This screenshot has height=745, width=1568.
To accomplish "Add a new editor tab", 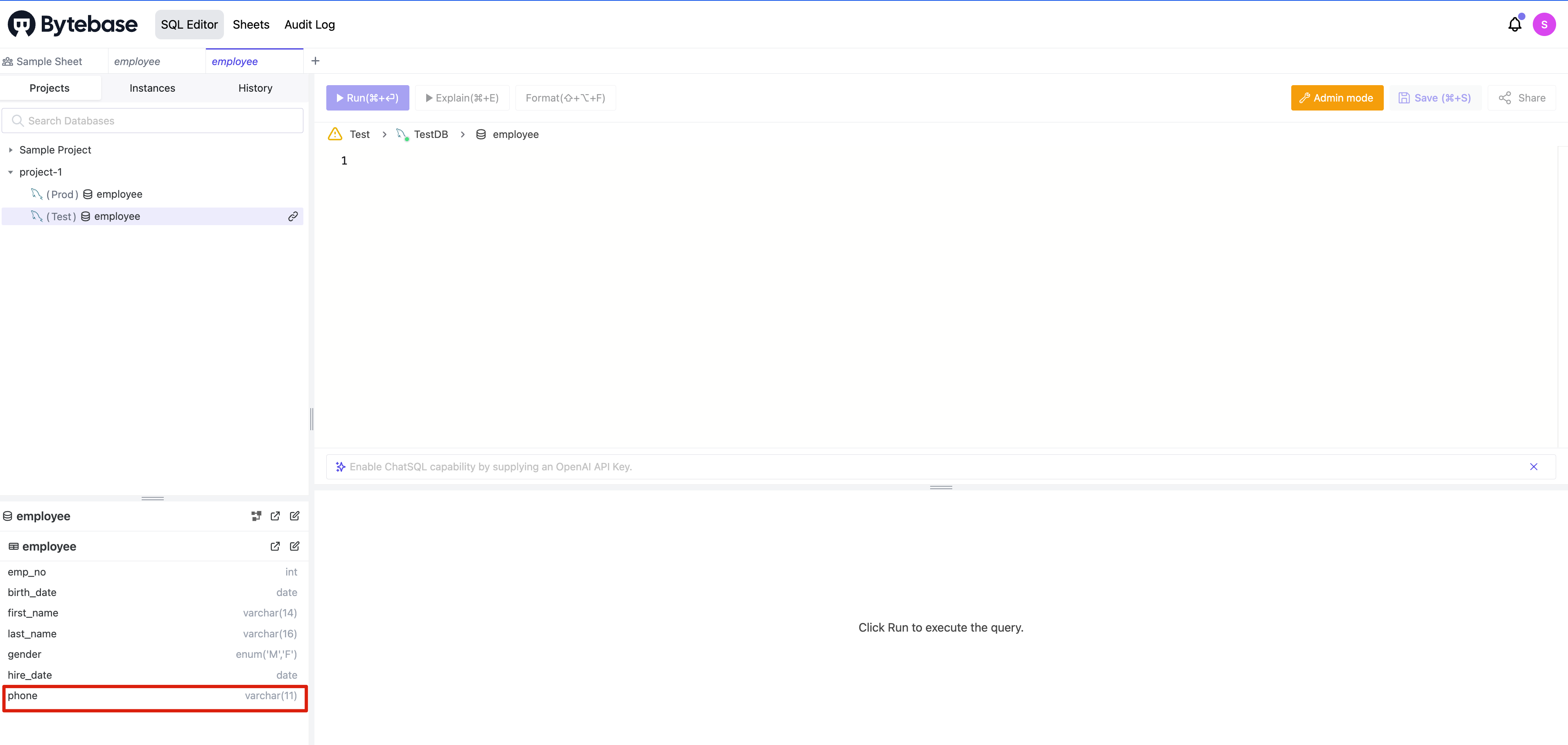I will (315, 61).
